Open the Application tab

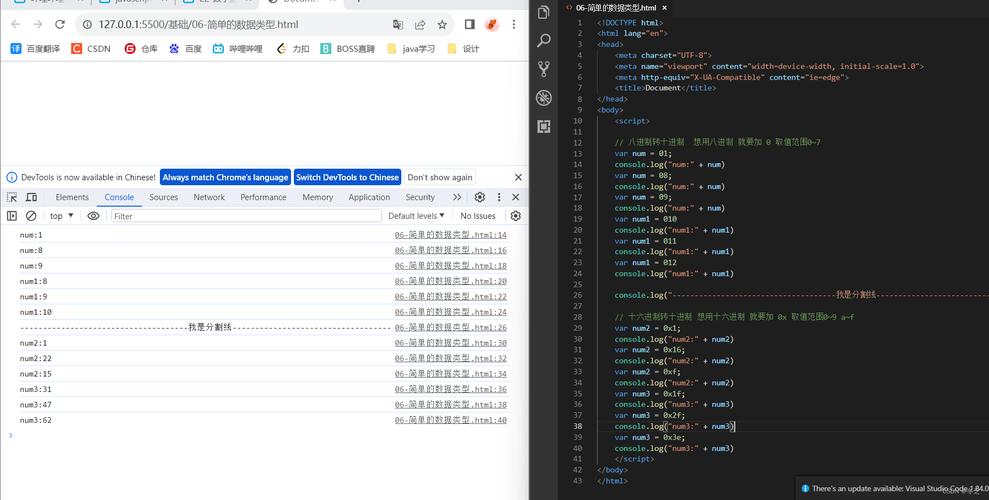click(369, 197)
